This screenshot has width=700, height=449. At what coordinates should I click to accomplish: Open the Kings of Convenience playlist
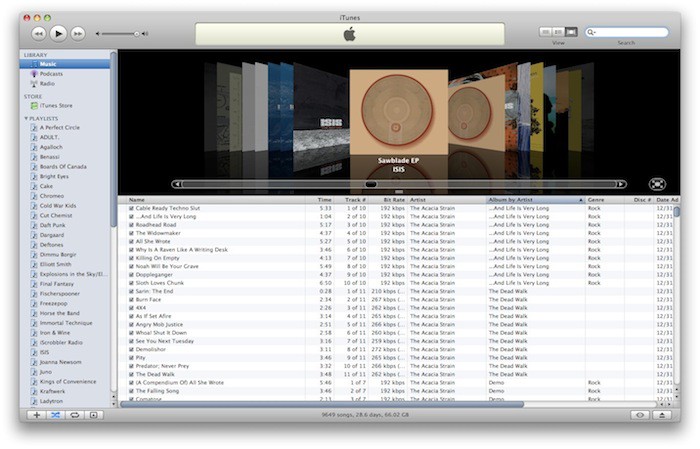67,382
